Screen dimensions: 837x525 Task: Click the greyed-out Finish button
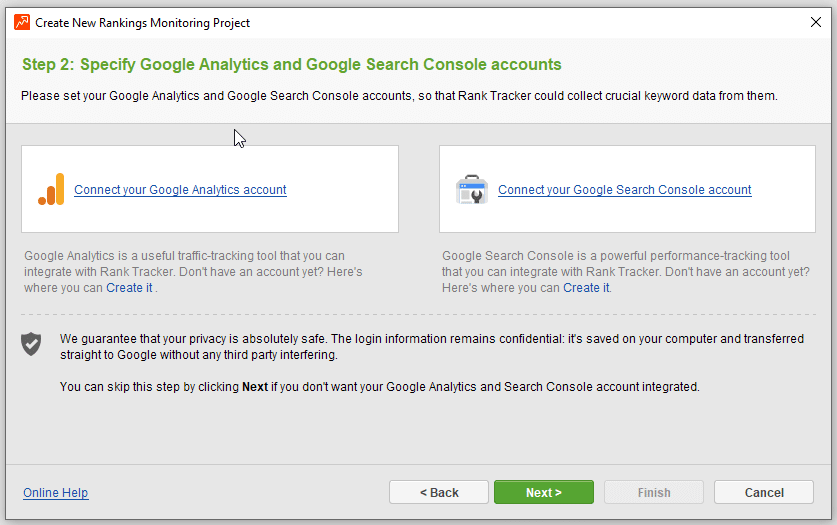click(x=654, y=493)
